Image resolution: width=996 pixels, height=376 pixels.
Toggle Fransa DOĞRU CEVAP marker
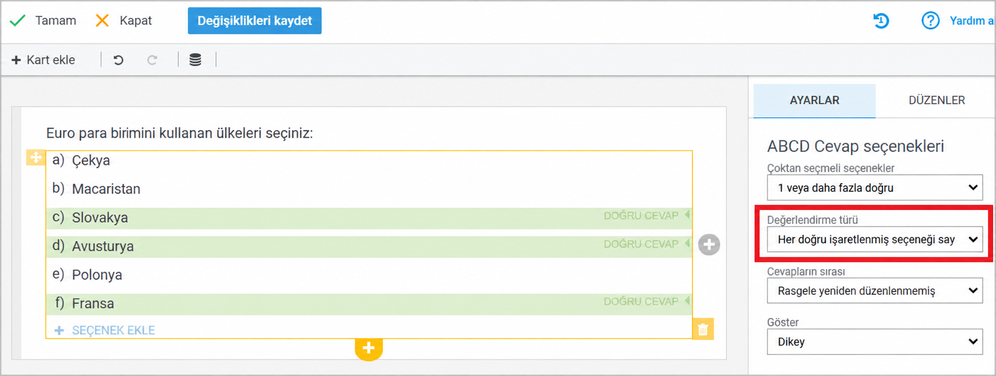pyautogui.click(x=646, y=301)
